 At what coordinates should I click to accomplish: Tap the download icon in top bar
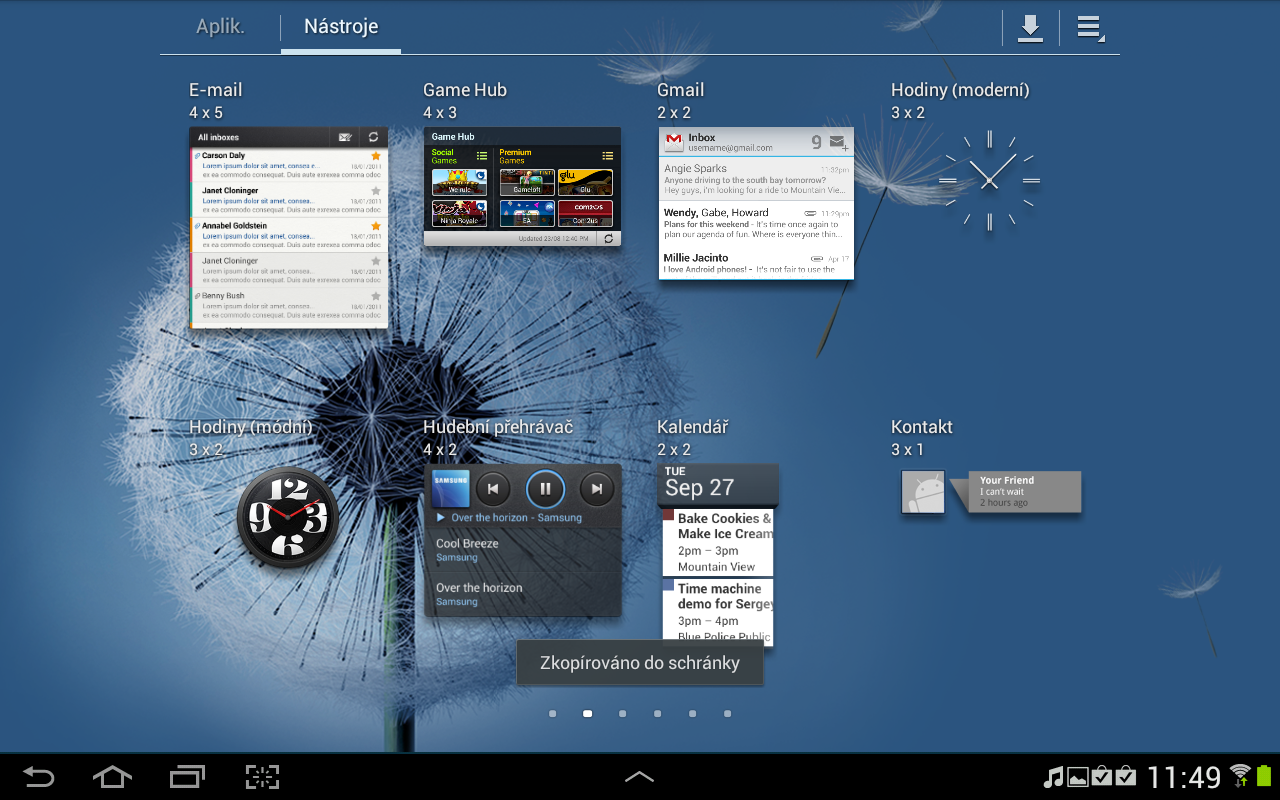coord(1030,28)
